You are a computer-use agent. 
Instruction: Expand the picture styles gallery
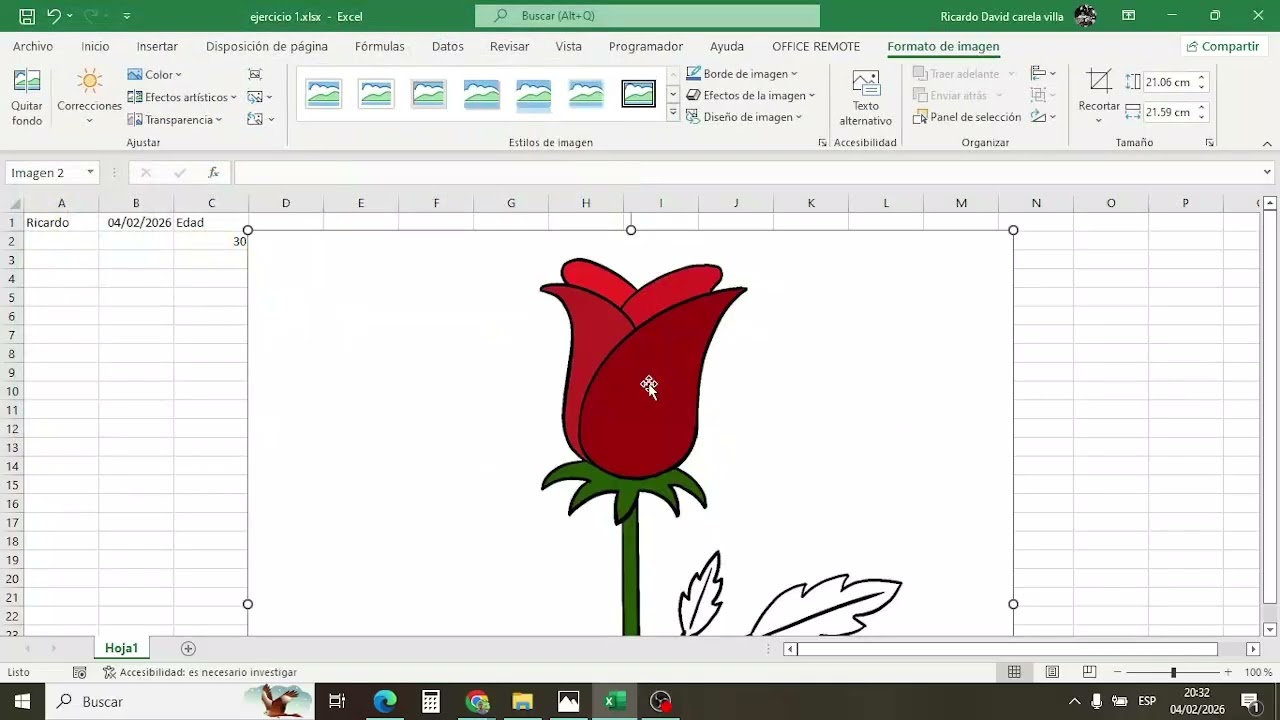click(673, 114)
